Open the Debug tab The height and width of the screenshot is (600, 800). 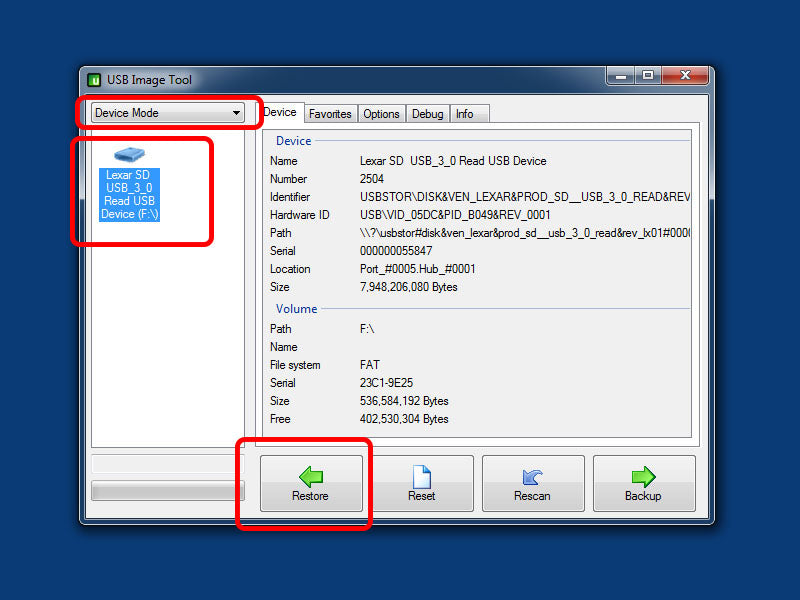coord(428,114)
